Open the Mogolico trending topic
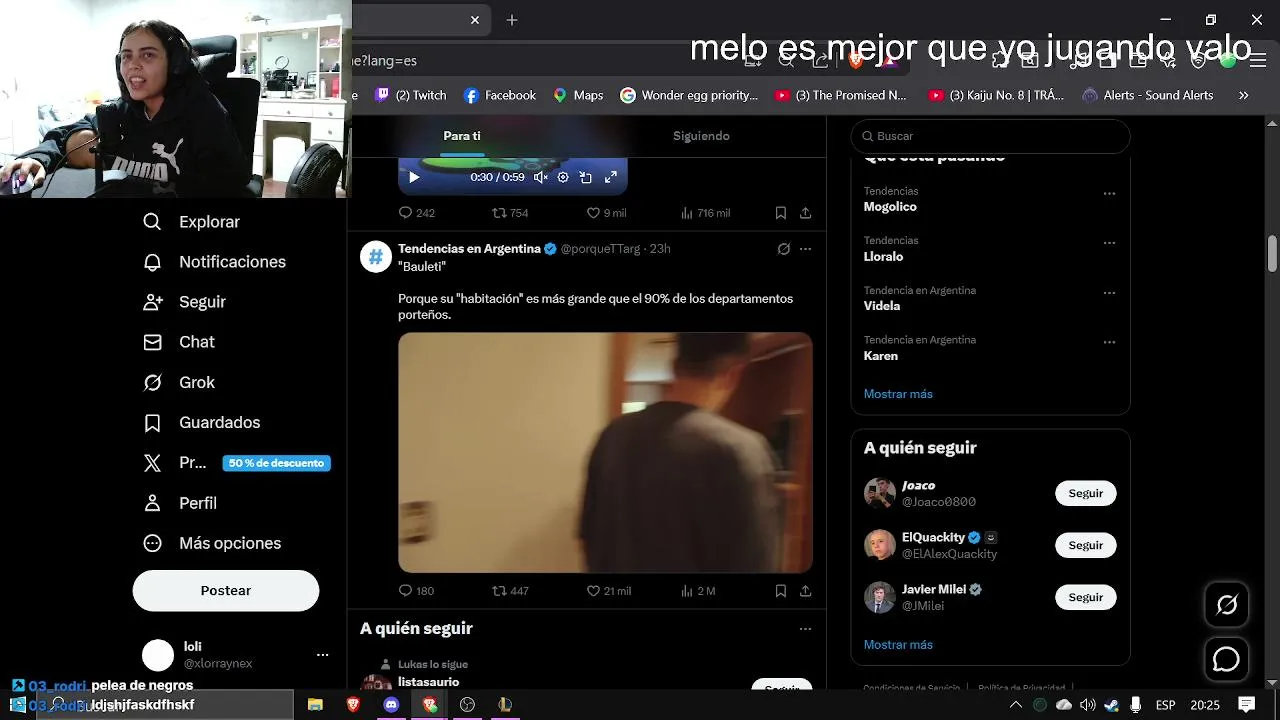Viewport: 1280px width, 720px height. tap(890, 207)
